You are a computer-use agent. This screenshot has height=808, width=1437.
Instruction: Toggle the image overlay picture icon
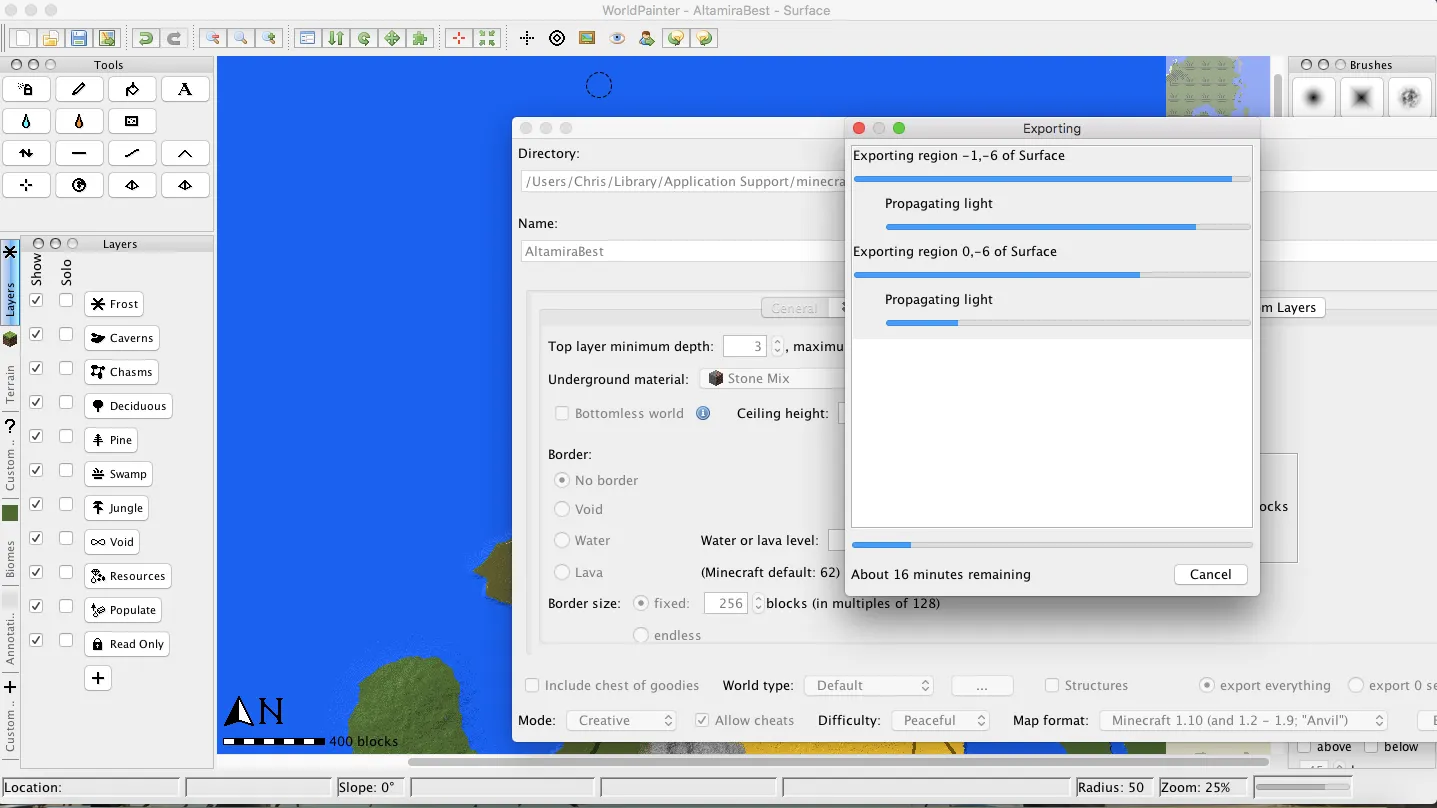(587, 38)
